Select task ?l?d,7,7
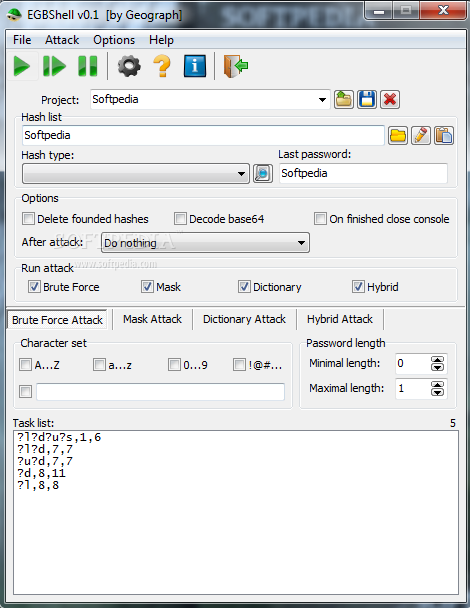The height and width of the screenshot is (608, 470). pos(45,449)
